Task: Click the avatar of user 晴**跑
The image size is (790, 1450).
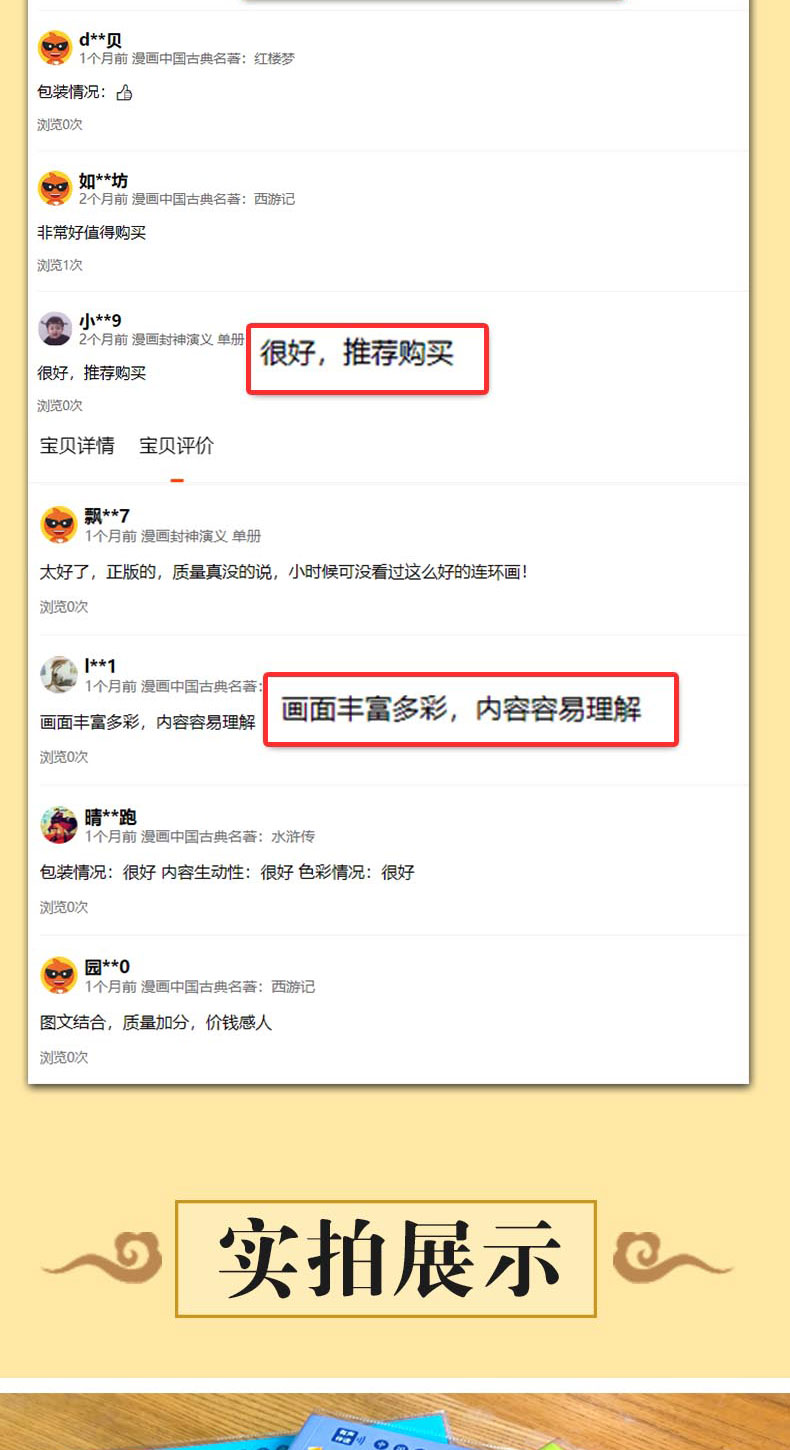Action: point(59,825)
